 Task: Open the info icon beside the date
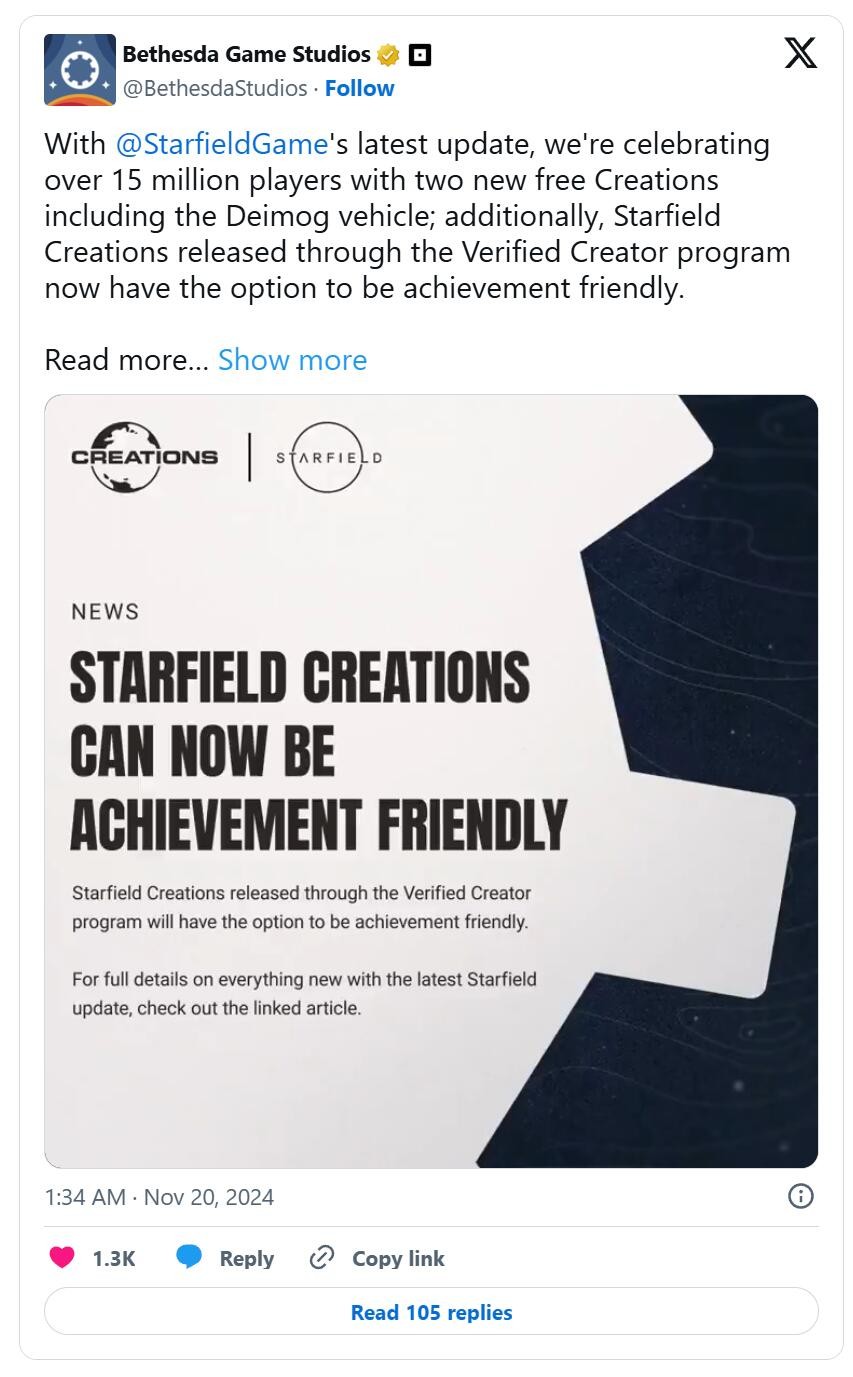(x=800, y=1196)
